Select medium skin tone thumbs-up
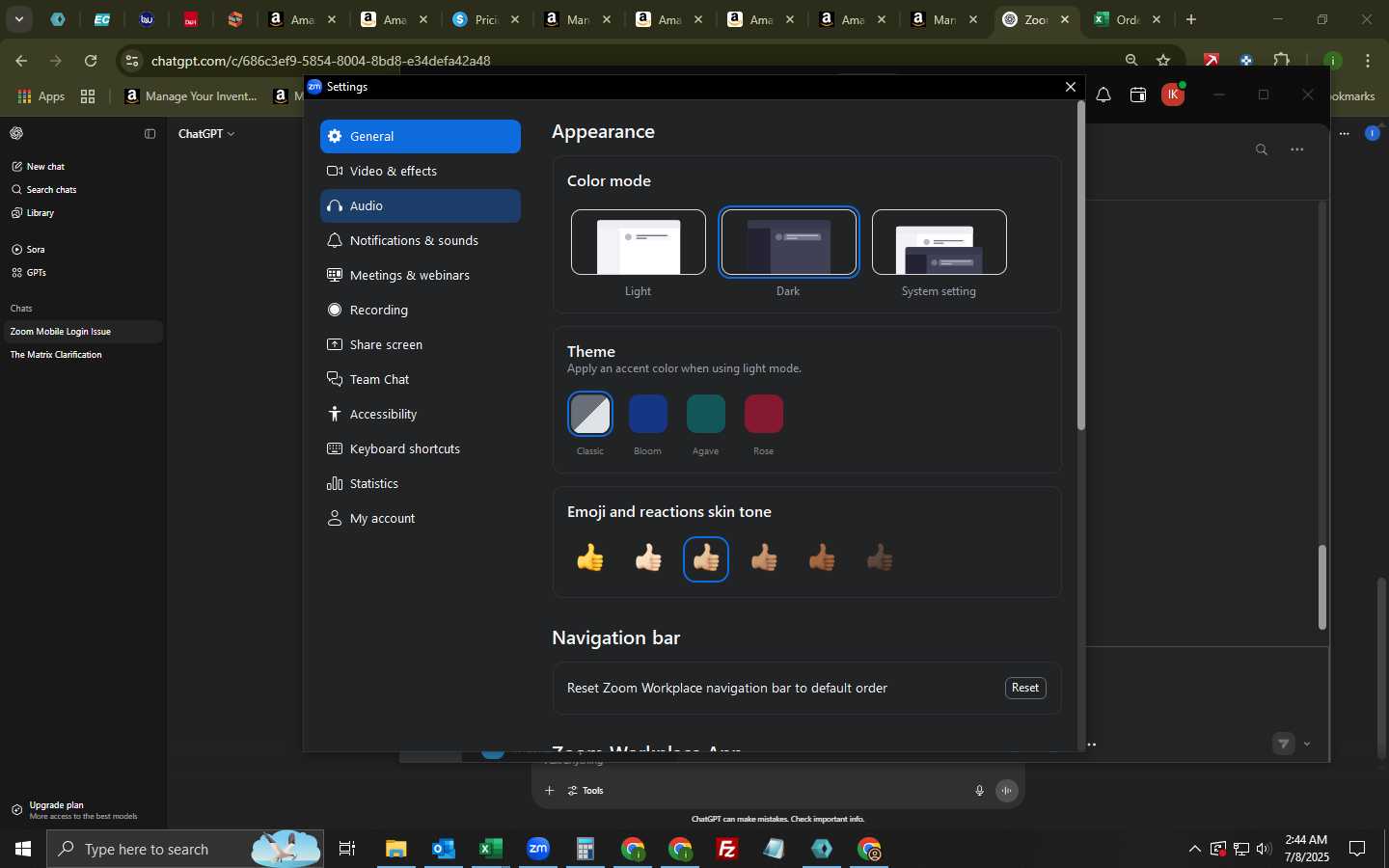 coord(764,558)
